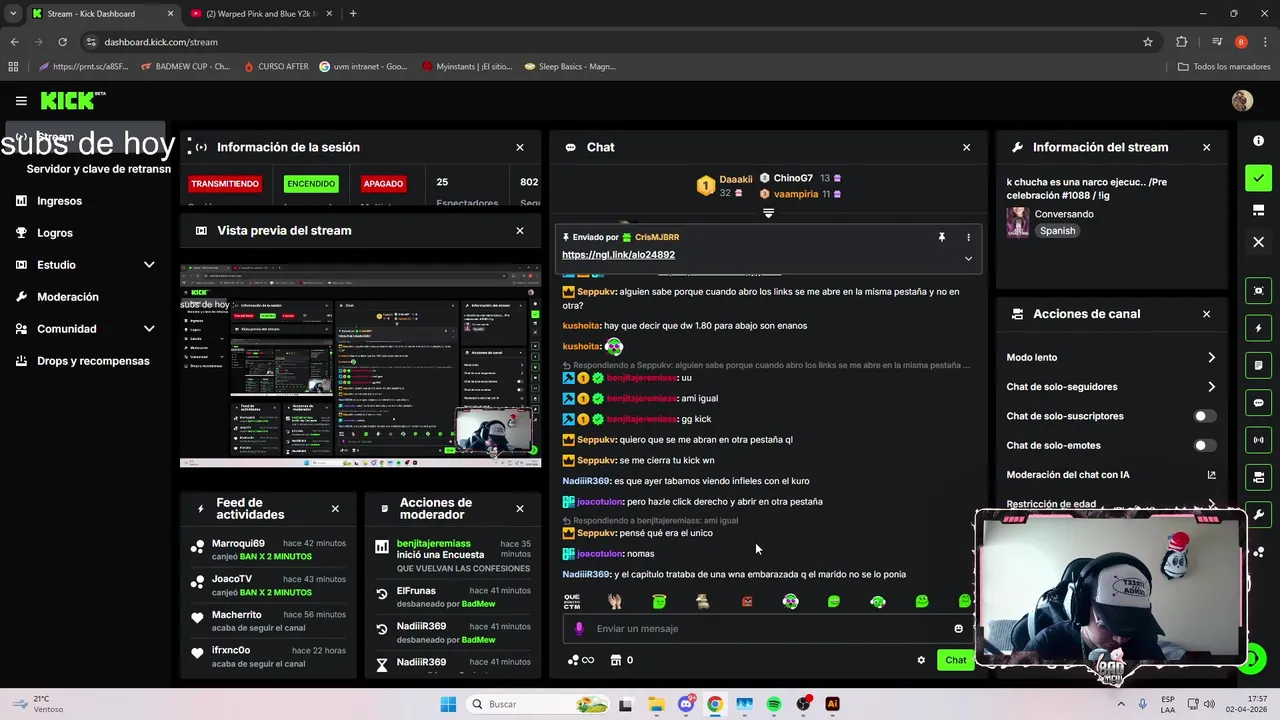Click the info icon in the right rail

tap(1258, 141)
